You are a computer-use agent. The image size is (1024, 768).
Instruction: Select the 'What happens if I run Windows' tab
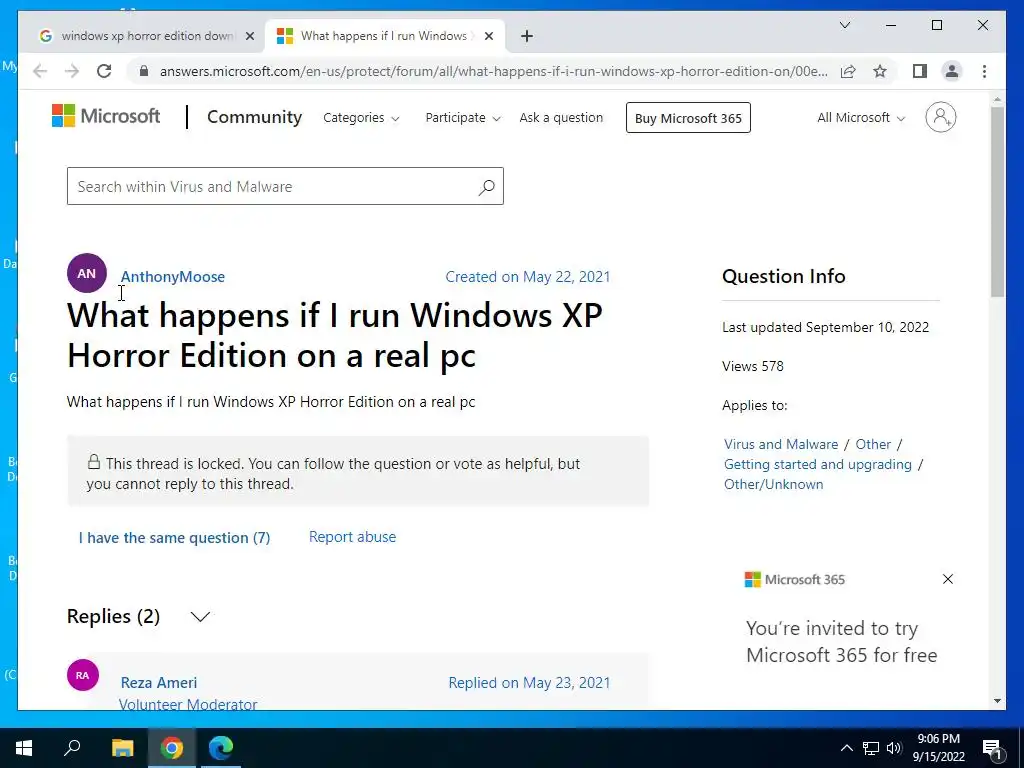[385, 36]
